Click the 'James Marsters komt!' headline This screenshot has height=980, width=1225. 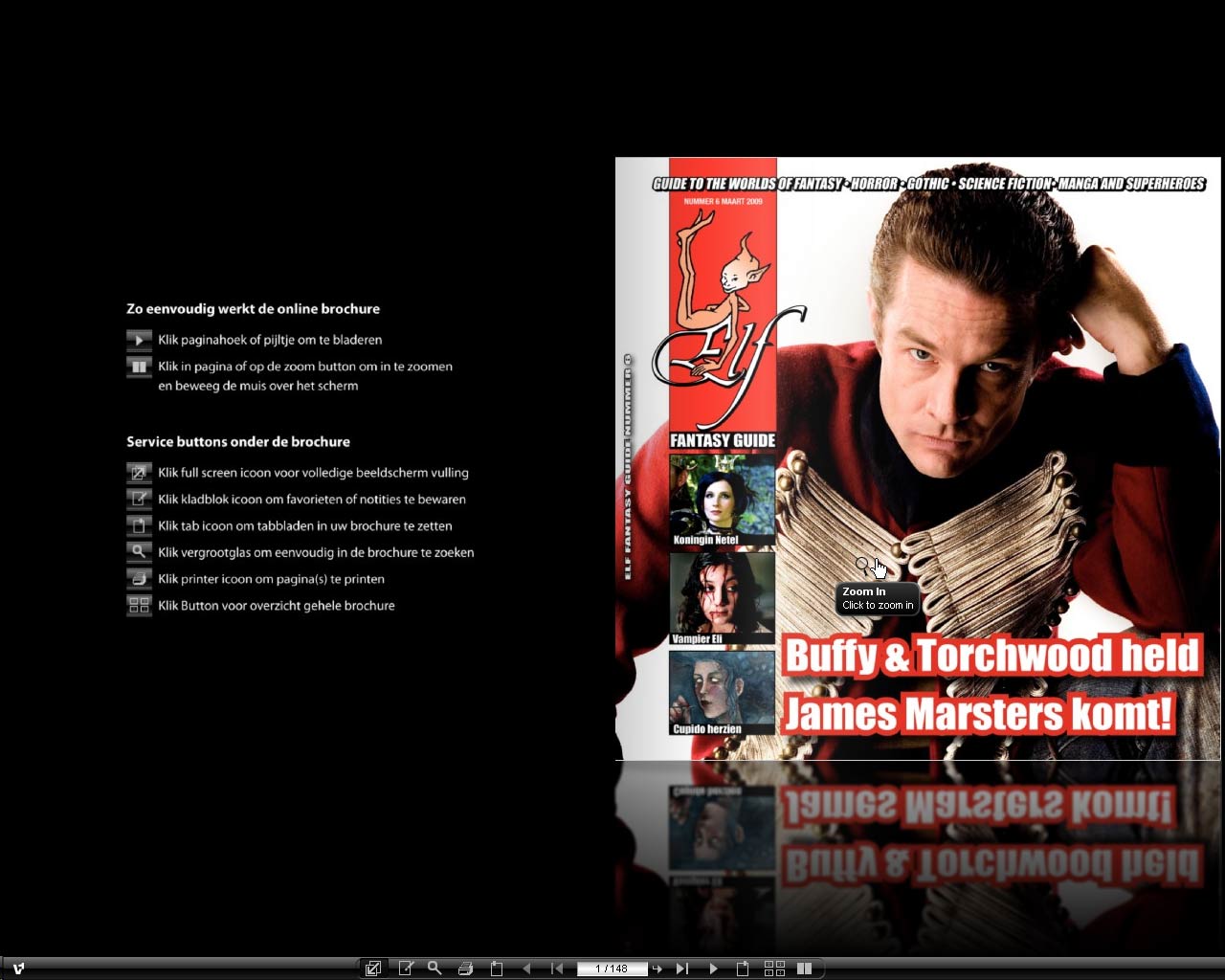click(978, 714)
